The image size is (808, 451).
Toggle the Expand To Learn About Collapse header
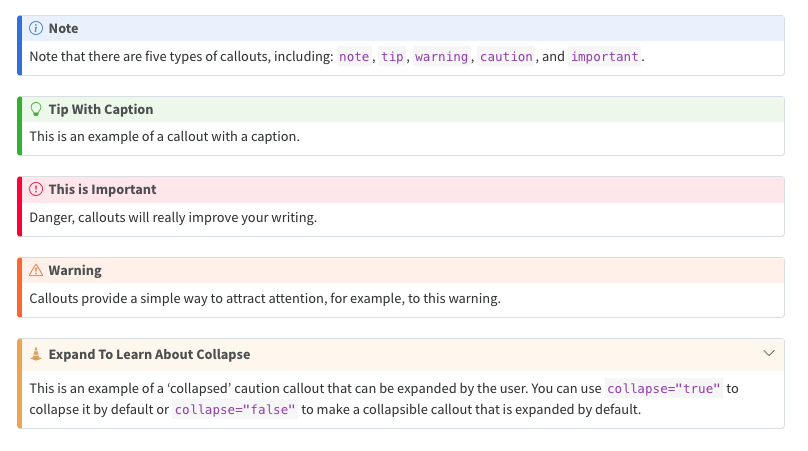[x=149, y=354]
